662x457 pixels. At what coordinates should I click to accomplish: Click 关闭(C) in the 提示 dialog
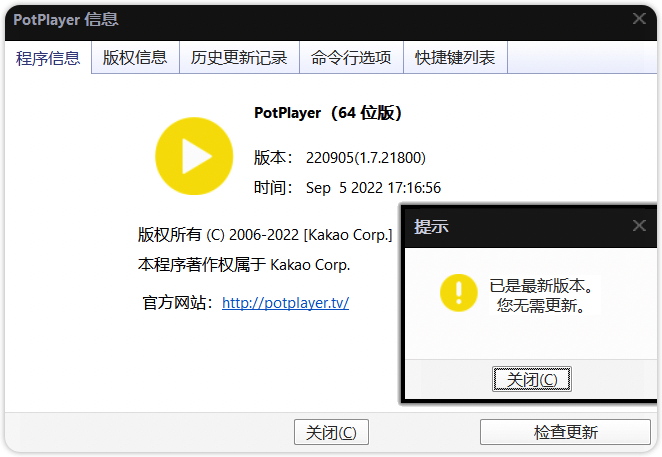click(532, 379)
